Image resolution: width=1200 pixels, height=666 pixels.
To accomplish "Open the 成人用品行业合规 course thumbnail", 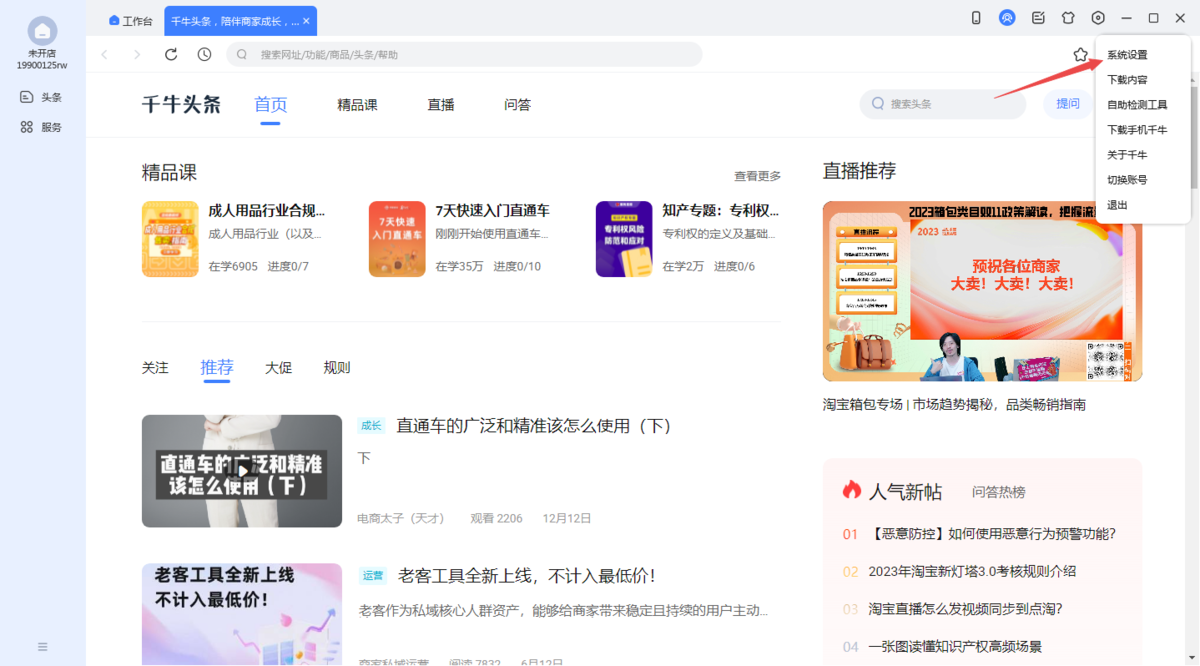I will [x=170, y=239].
